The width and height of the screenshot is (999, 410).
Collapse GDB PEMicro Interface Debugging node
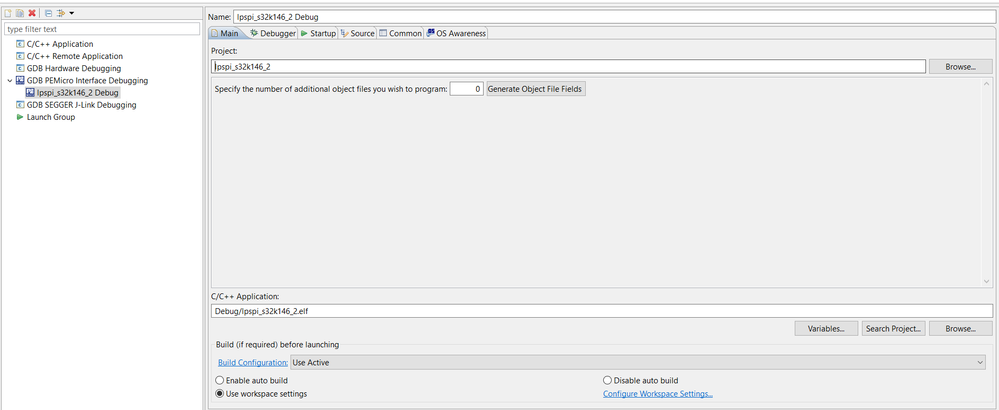pyautogui.click(x=10, y=81)
